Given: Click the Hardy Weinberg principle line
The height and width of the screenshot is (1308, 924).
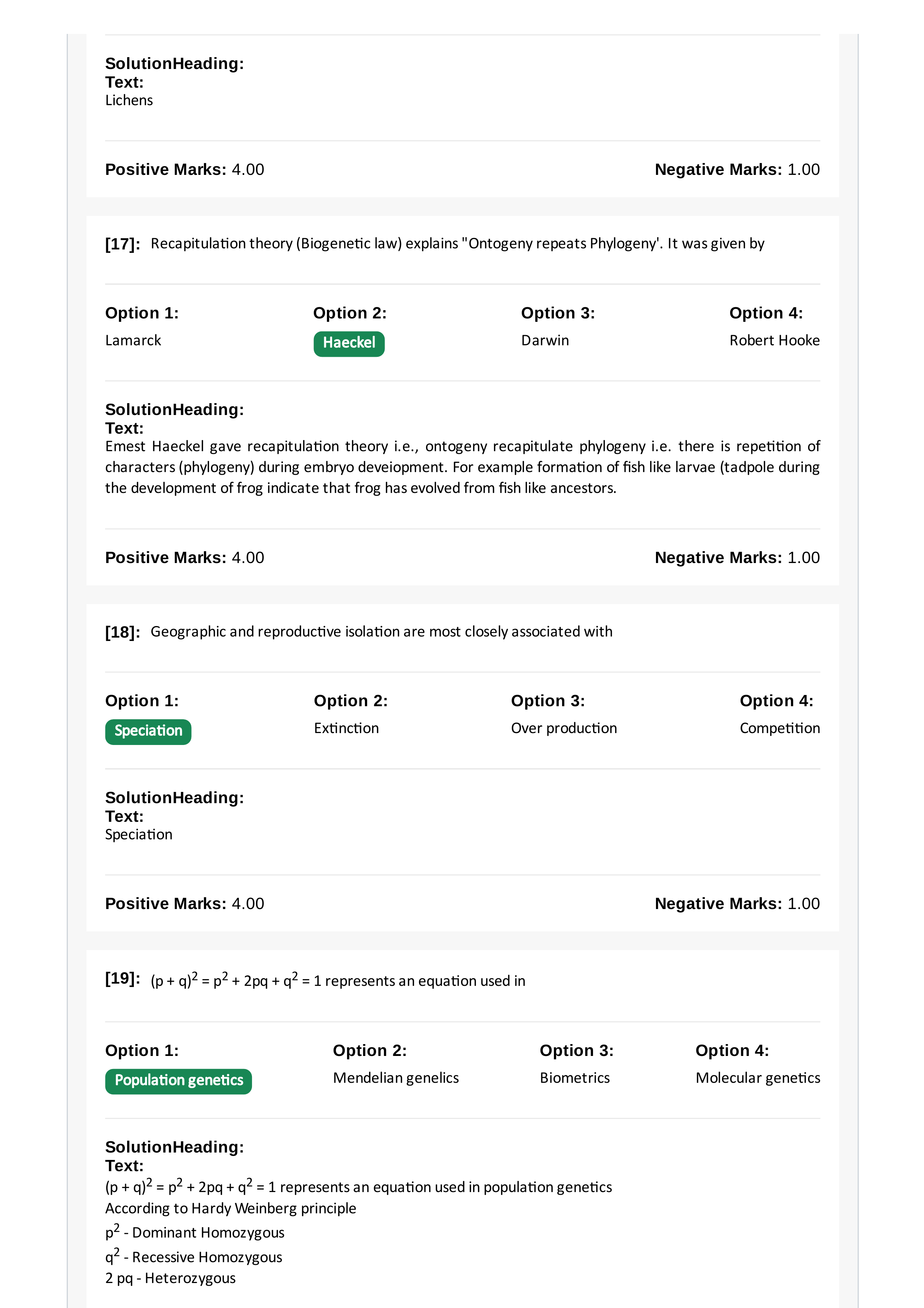Looking at the screenshot, I should 231,1208.
